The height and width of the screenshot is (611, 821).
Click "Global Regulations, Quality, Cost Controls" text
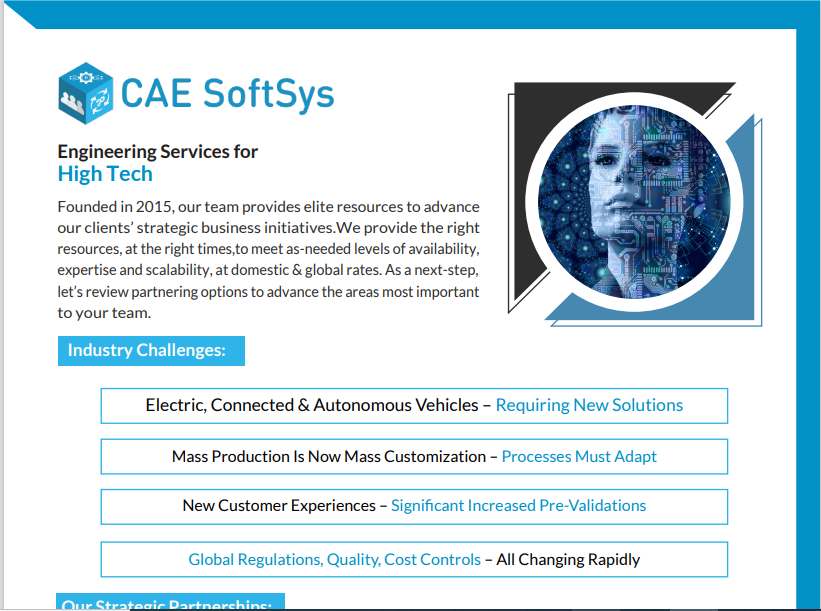click(334, 560)
